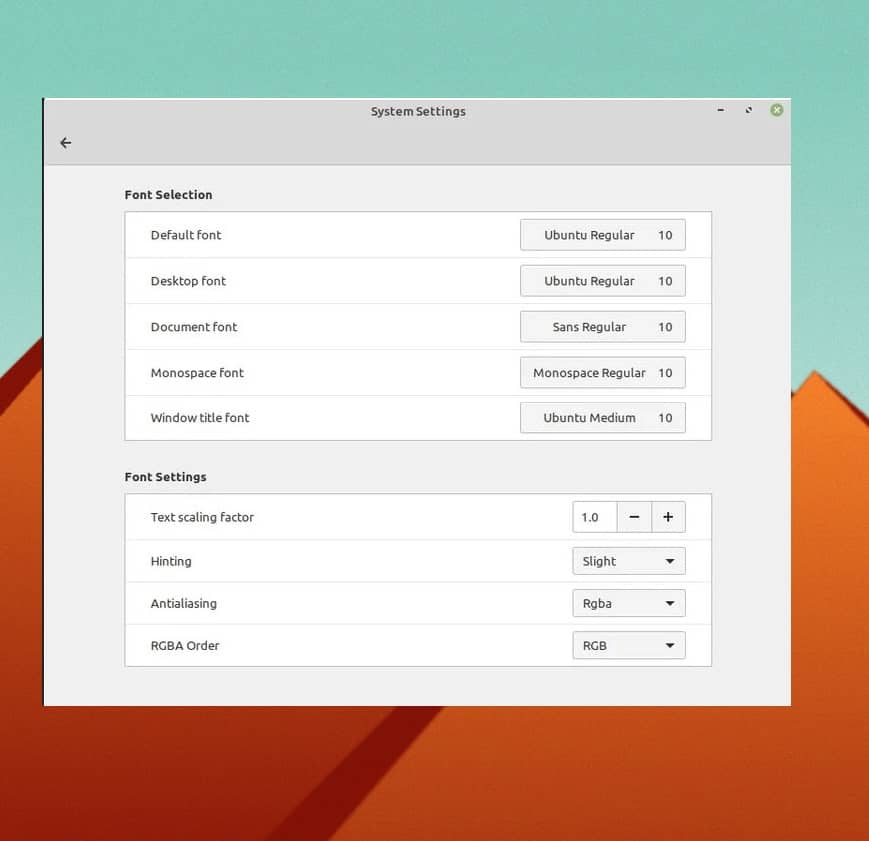869x841 pixels.
Task: Expand the Antialiasing dropdown showing Rgba
Action: (628, 603)
